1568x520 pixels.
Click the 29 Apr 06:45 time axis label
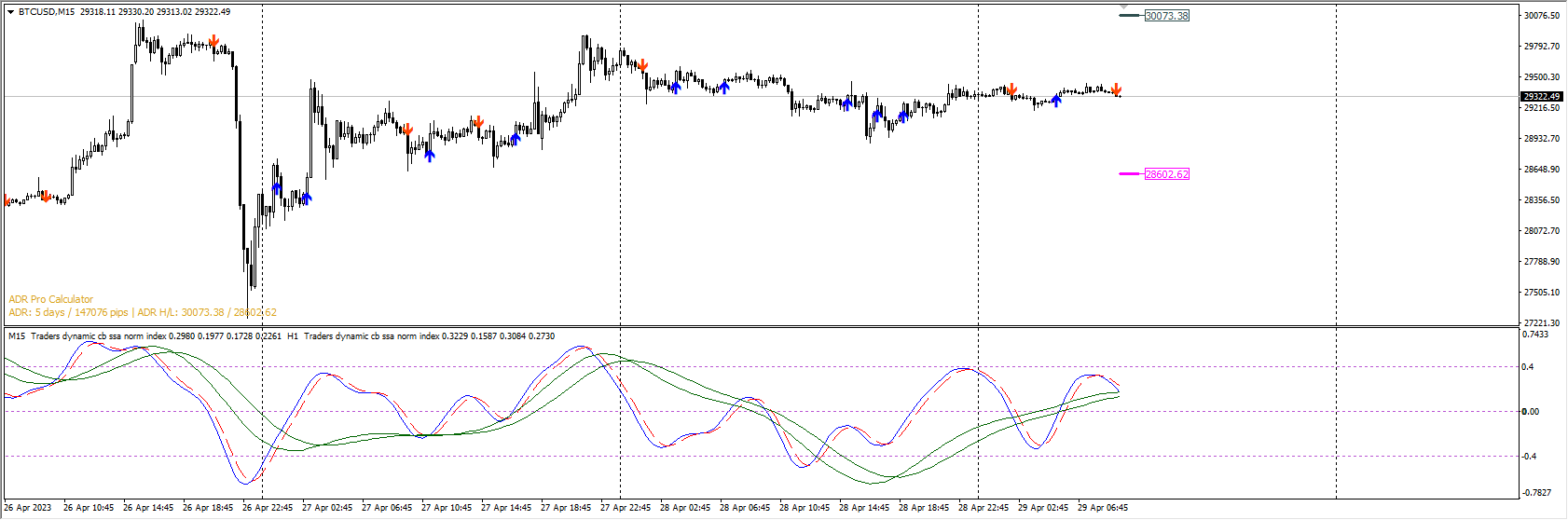pyautogui.click(x=1103, y=508)
